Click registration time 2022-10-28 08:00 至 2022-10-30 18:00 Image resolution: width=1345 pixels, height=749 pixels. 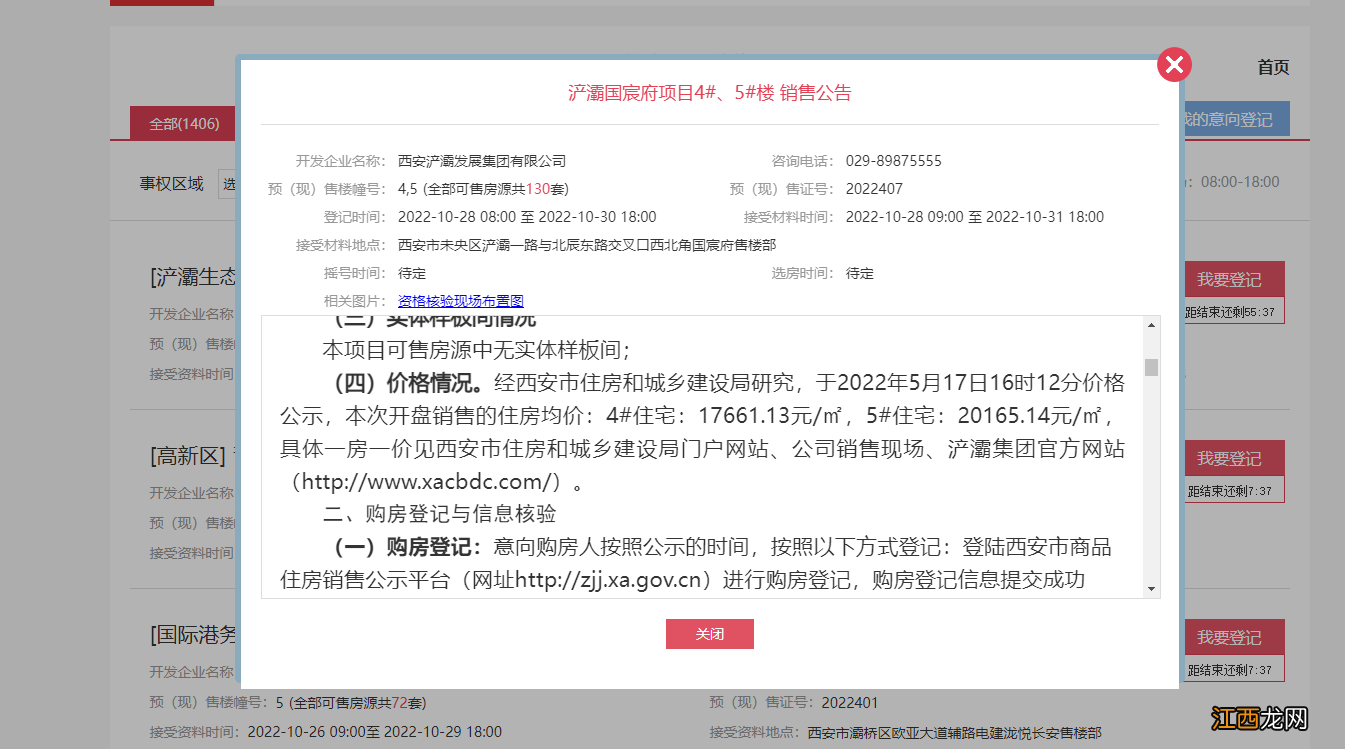click(x=527, y=217)
